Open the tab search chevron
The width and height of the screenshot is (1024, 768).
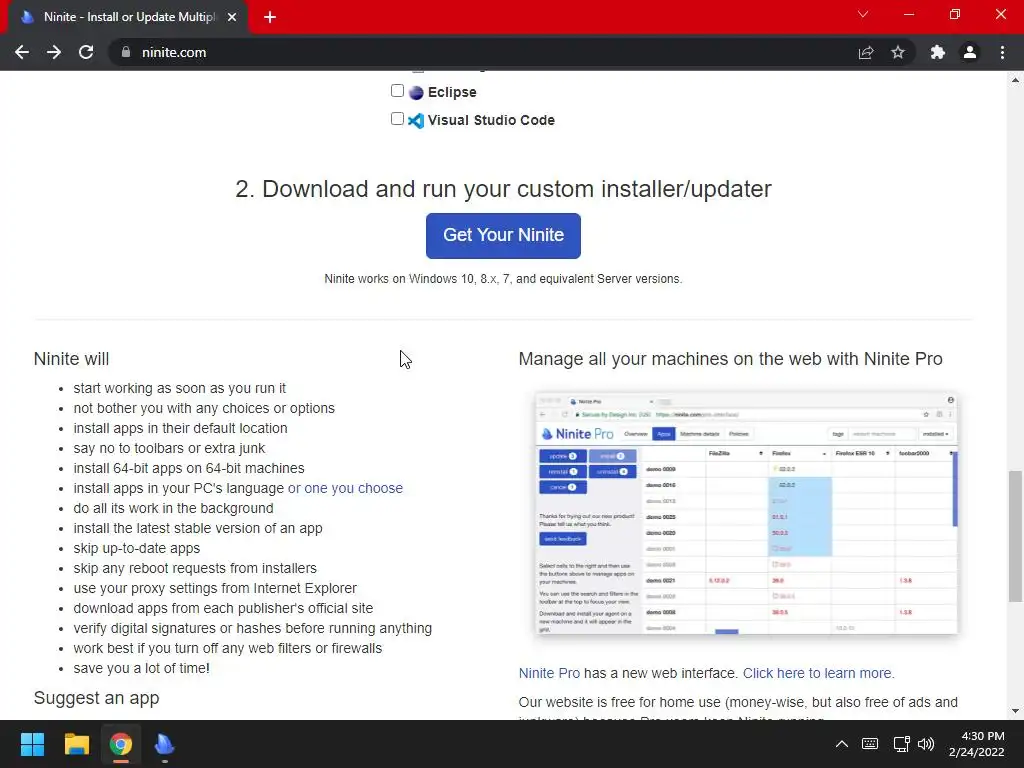[863, 14]
